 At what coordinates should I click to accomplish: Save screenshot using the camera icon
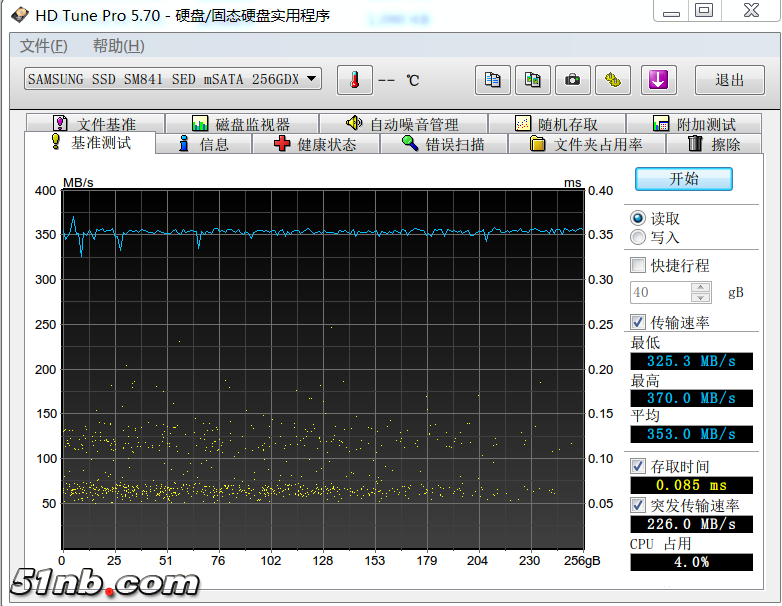click(x=572, y=80)
